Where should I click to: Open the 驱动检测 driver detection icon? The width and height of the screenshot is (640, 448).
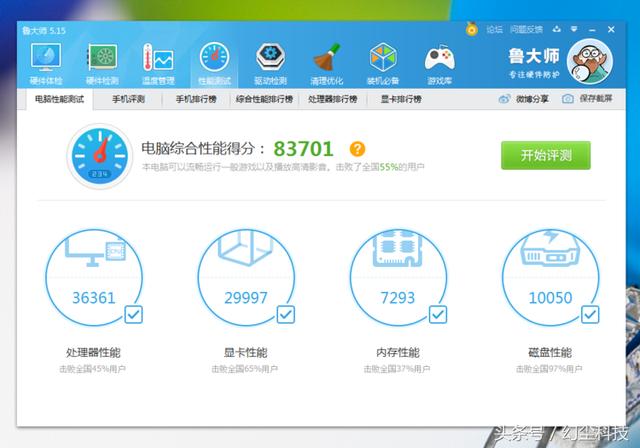[x=270, y=64]
